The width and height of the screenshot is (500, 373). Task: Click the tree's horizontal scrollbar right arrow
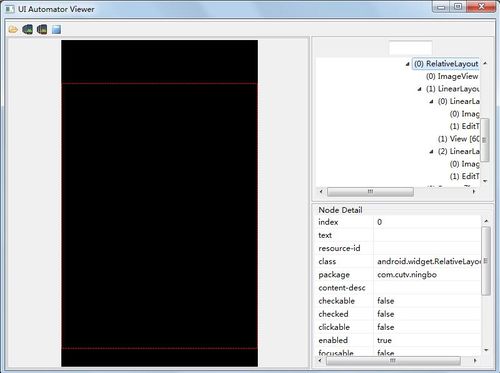474,191
